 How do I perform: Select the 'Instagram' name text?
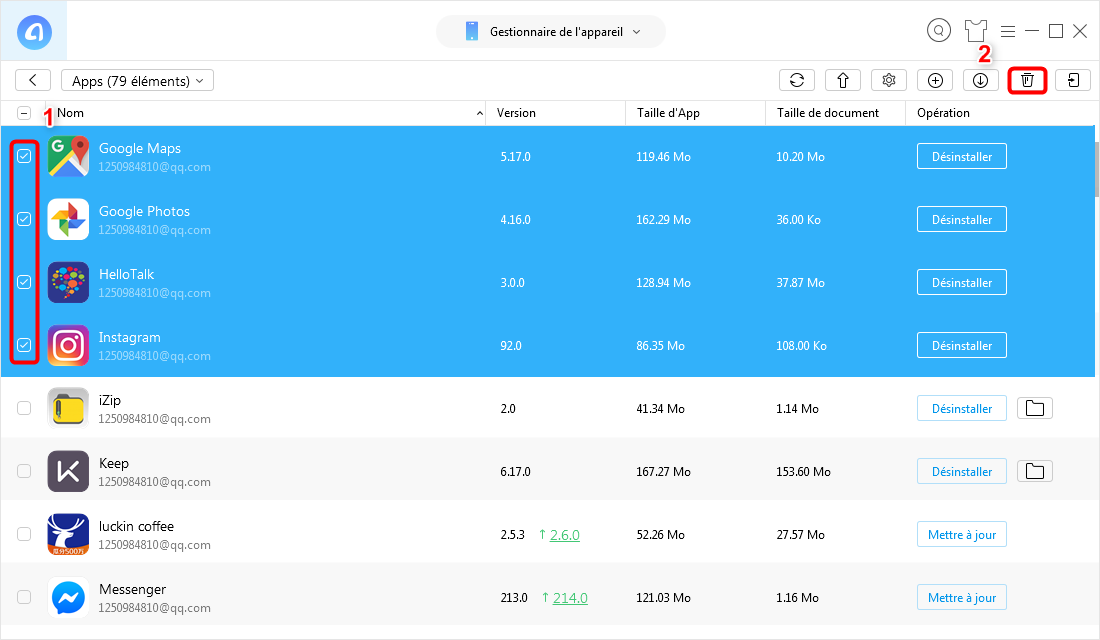[129, 338]
